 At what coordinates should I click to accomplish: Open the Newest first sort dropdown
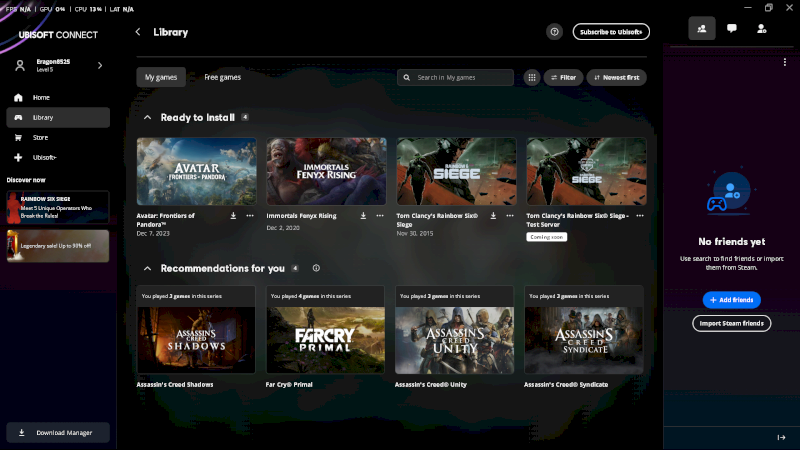(616, 78)
